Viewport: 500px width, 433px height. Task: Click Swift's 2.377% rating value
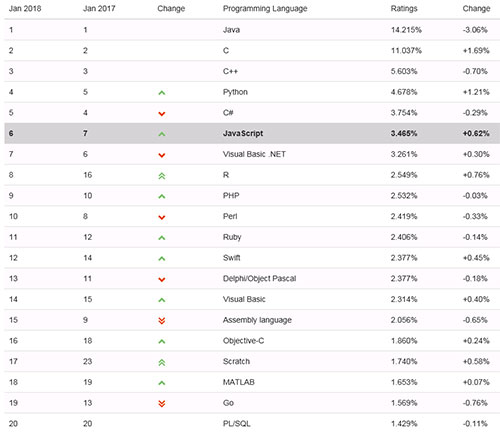click(x=404, y=258)
